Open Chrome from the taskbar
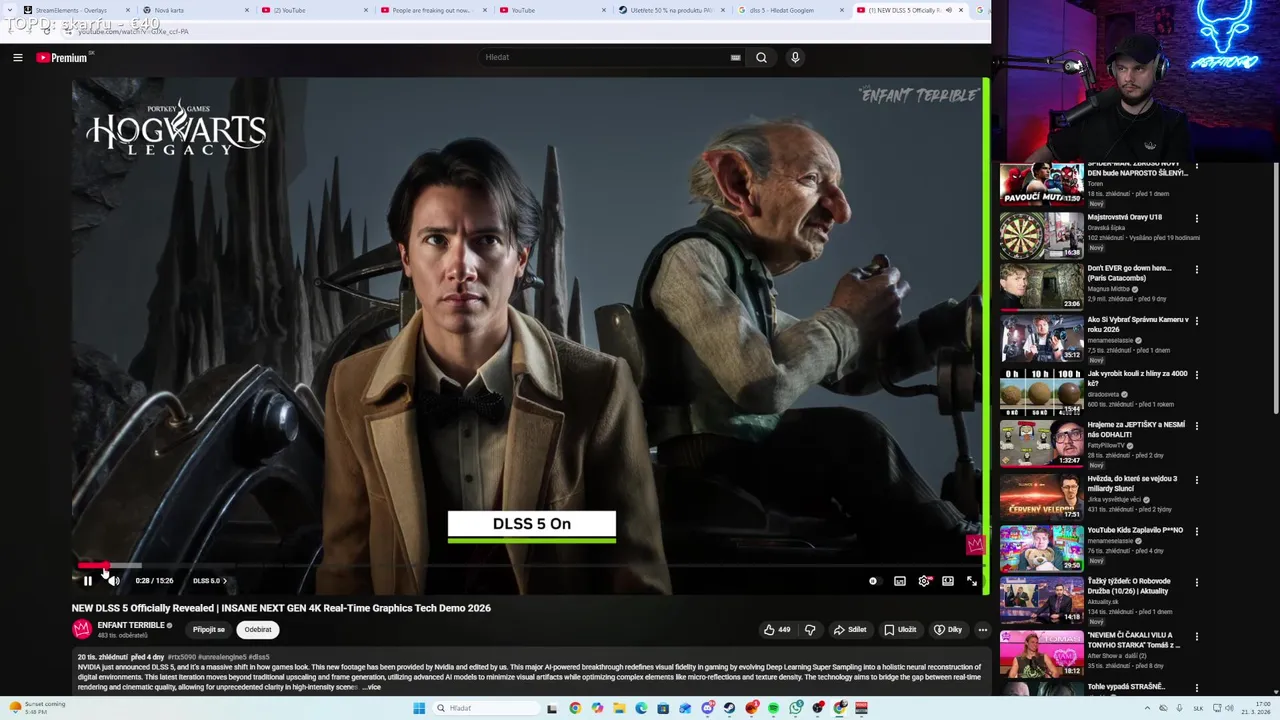The width and height of the screenshot is (1280, 720). [575, 708]
